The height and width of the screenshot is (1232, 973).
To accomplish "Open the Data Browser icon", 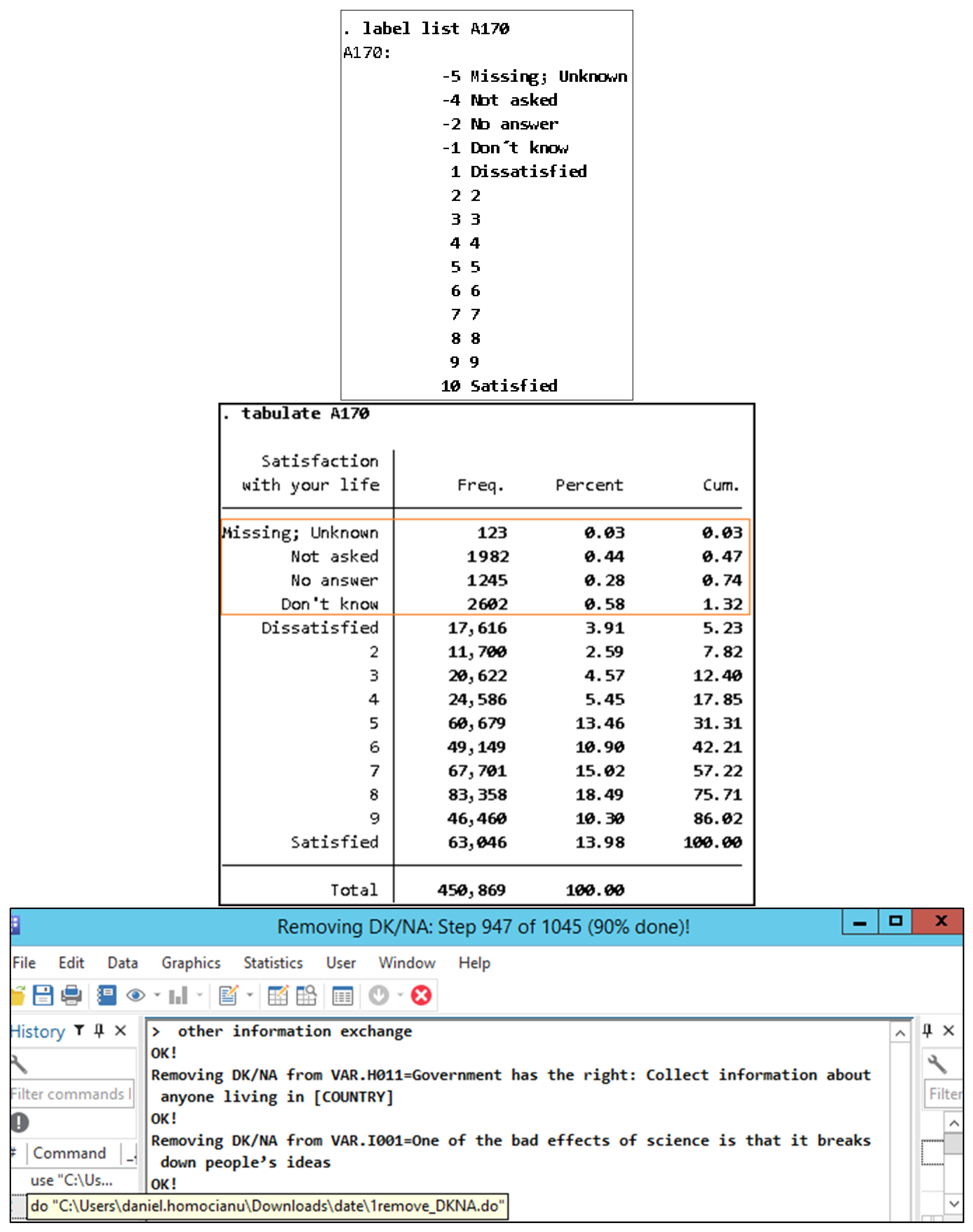I will tap(307, 995).
